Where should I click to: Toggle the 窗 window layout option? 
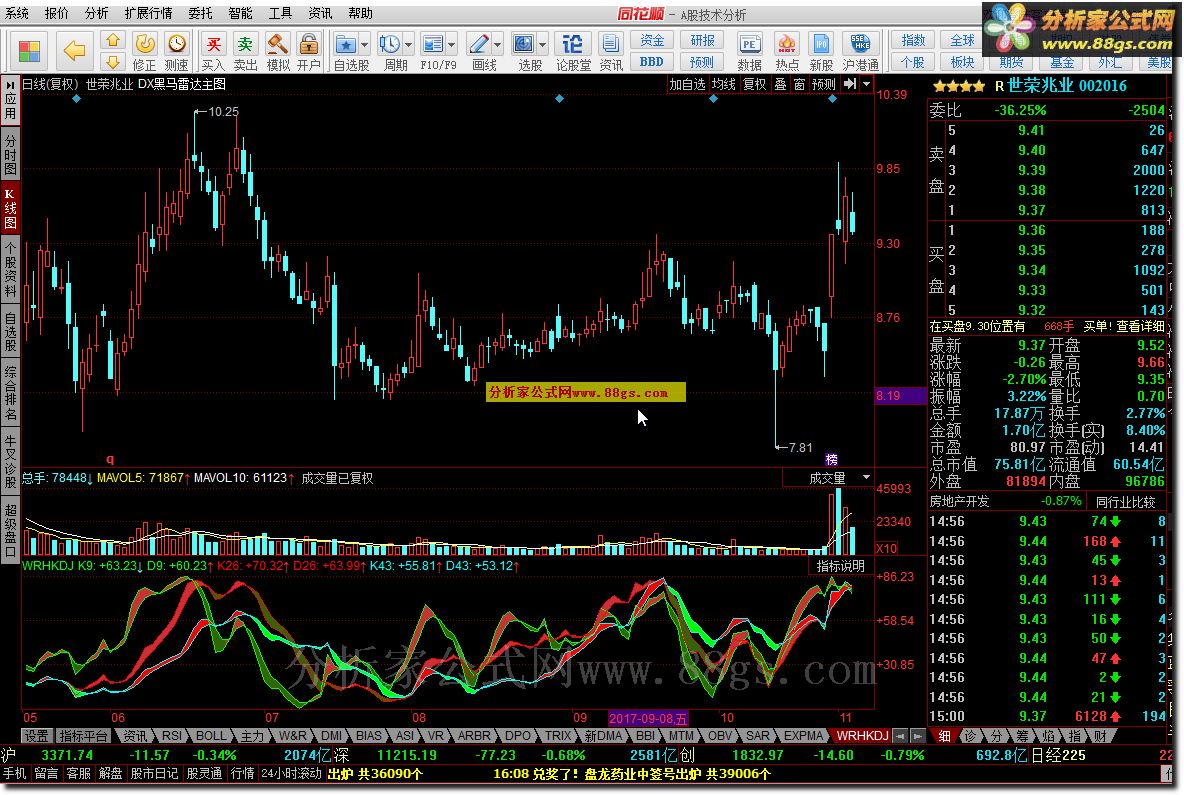pyautogui.click(x=800, y=84)
